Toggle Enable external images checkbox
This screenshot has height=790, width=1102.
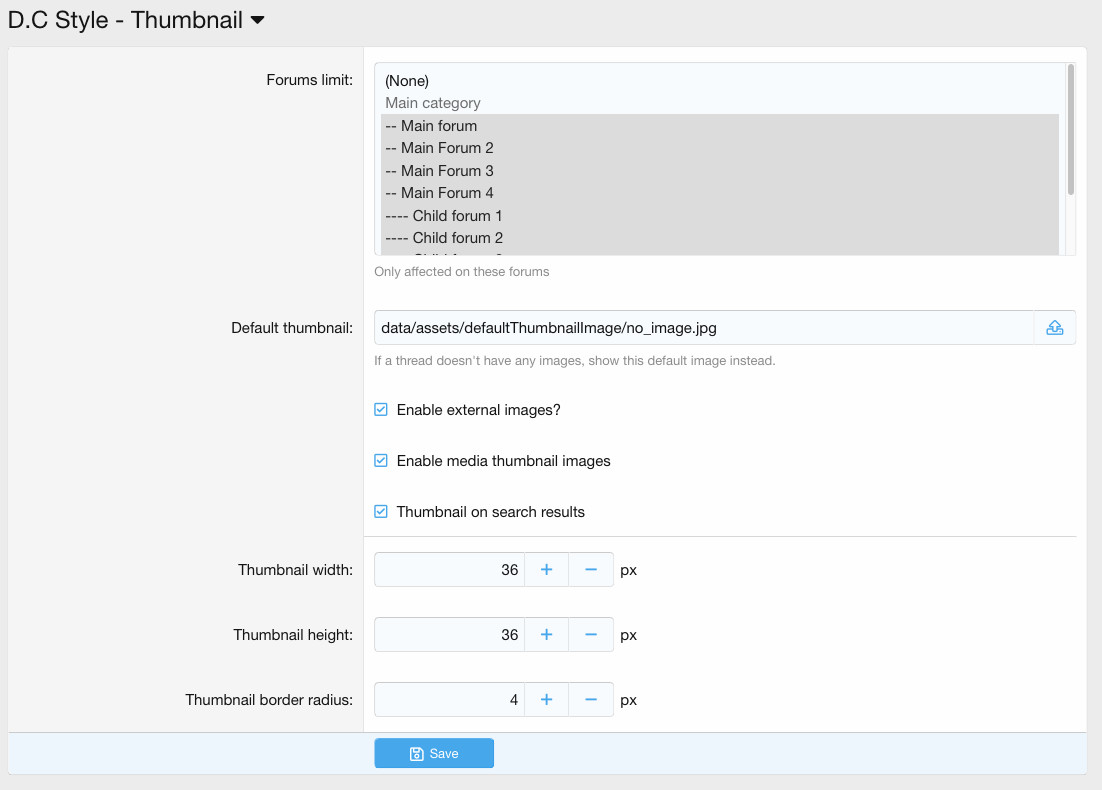[381, 410]
